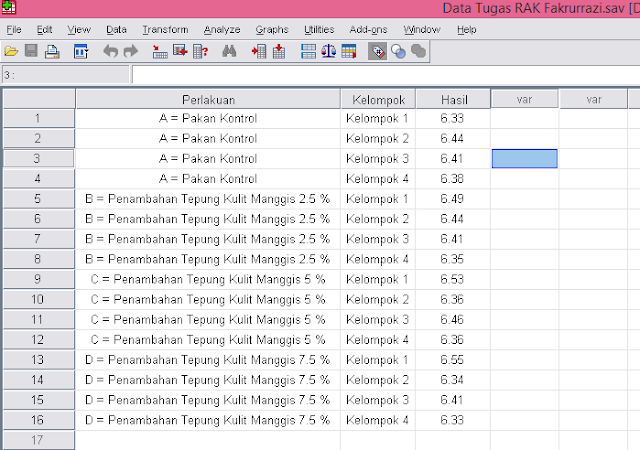Click Hasil value 6.33 in row 1
The height and width of the screenshot is (450, 640).
453,118
